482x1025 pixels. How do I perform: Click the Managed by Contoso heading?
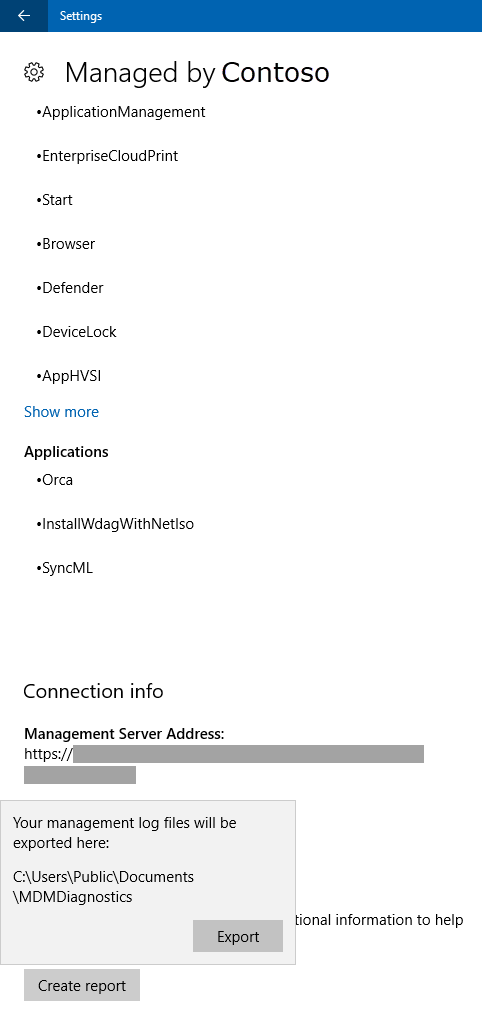197,73
